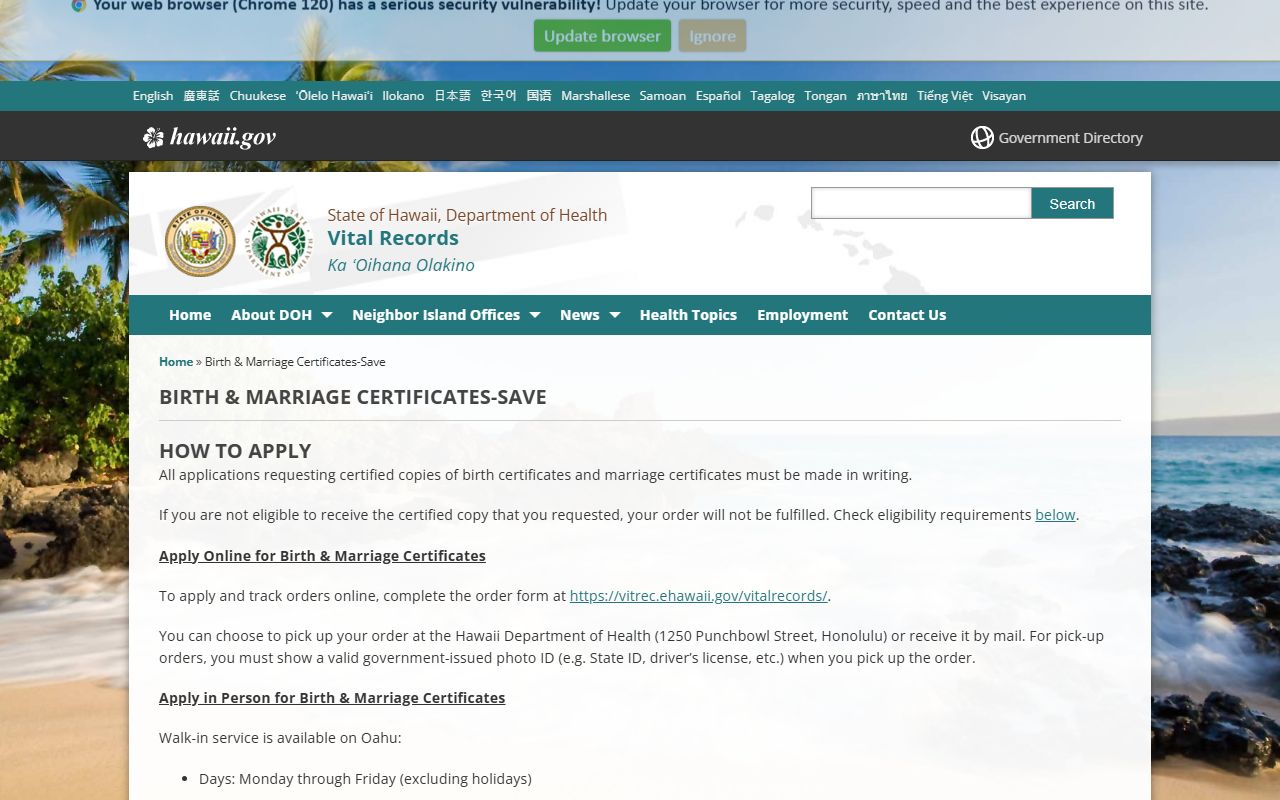1280x800 pixels.
Task: Switch language to Tongan
Action: [x=825, y=96]
